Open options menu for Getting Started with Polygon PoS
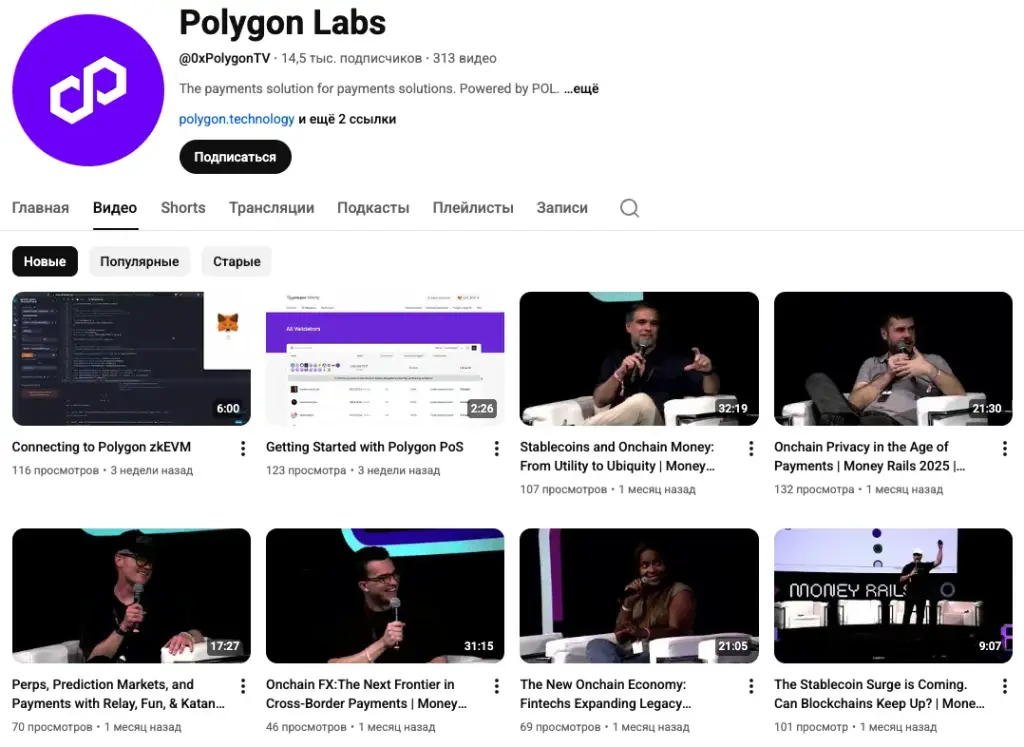1024x747 pixels. [x=497, y=448]
